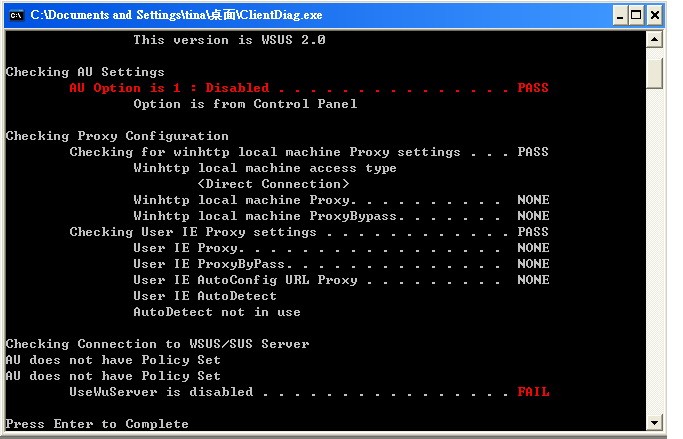Click first "AU does not have Policy Set" line
This screenshot has width=683, height=439.
113,360
